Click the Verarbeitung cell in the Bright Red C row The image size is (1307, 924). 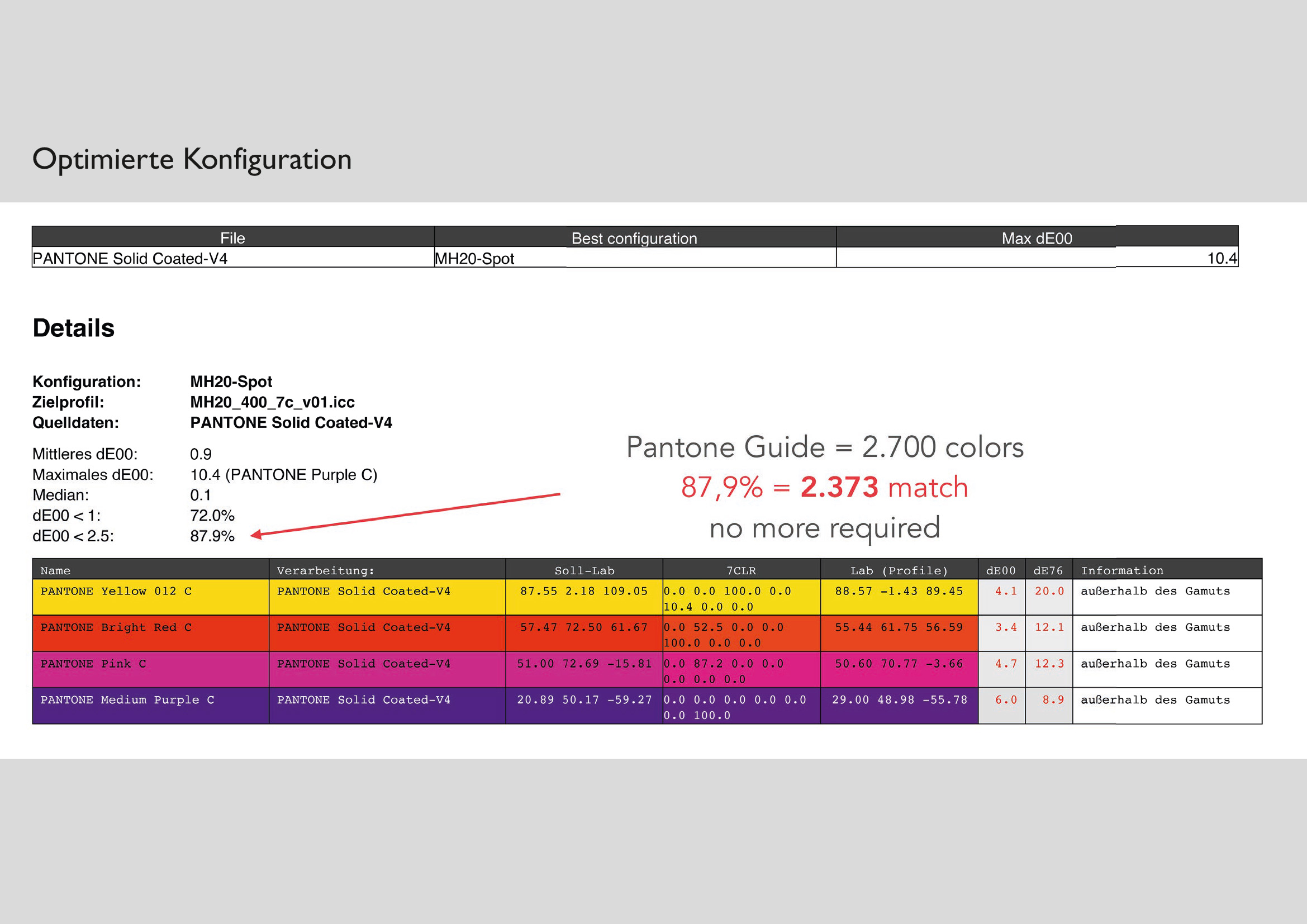pyautogui.click(x=388, y=634)
